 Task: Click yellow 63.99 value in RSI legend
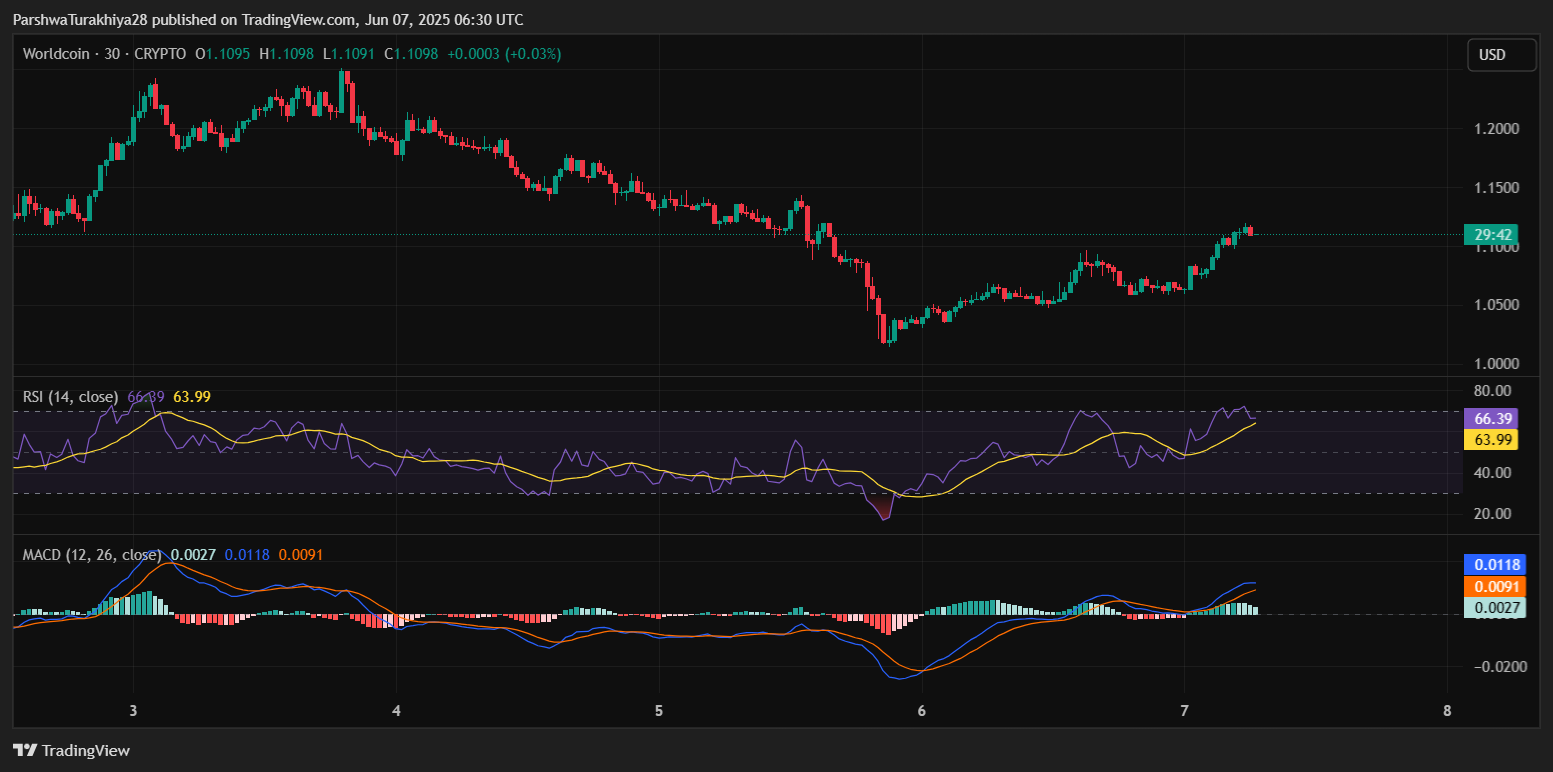pos(192,397)
